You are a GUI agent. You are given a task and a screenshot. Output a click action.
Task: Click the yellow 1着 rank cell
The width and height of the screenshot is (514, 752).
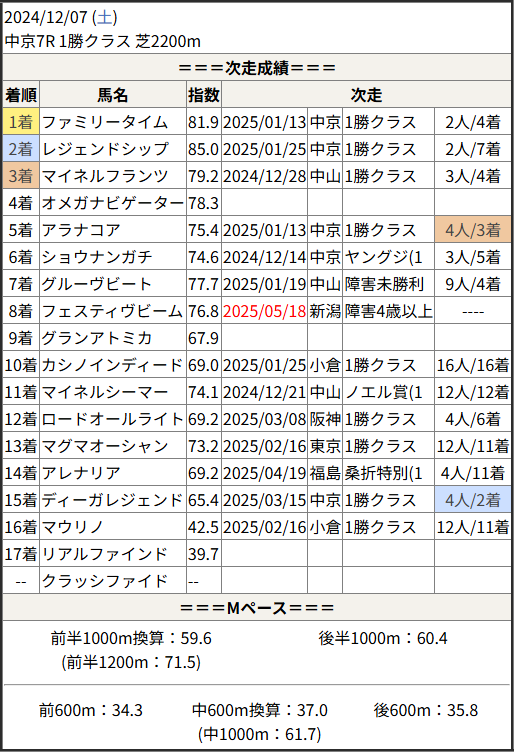pyautogui.click(x=21, y=122)
